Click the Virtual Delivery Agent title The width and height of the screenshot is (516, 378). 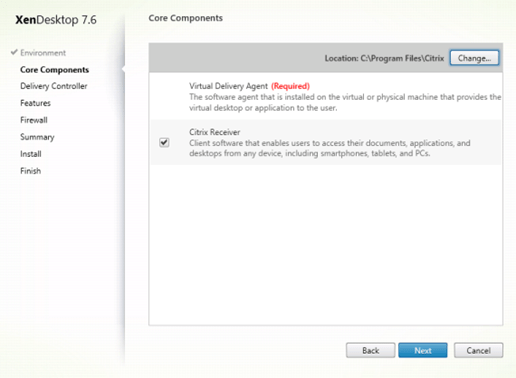click(x=228, y=86)
